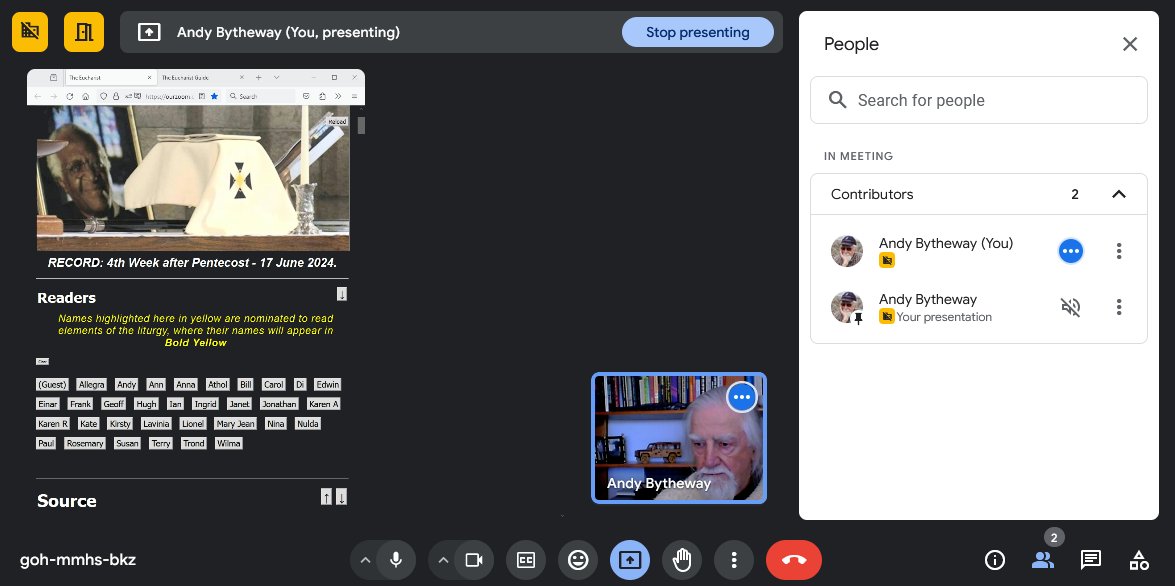The height and width of the screenshot is (586, 1175).
Task: Toggle the microphone mute button
Action: click(x=396, y=560)
